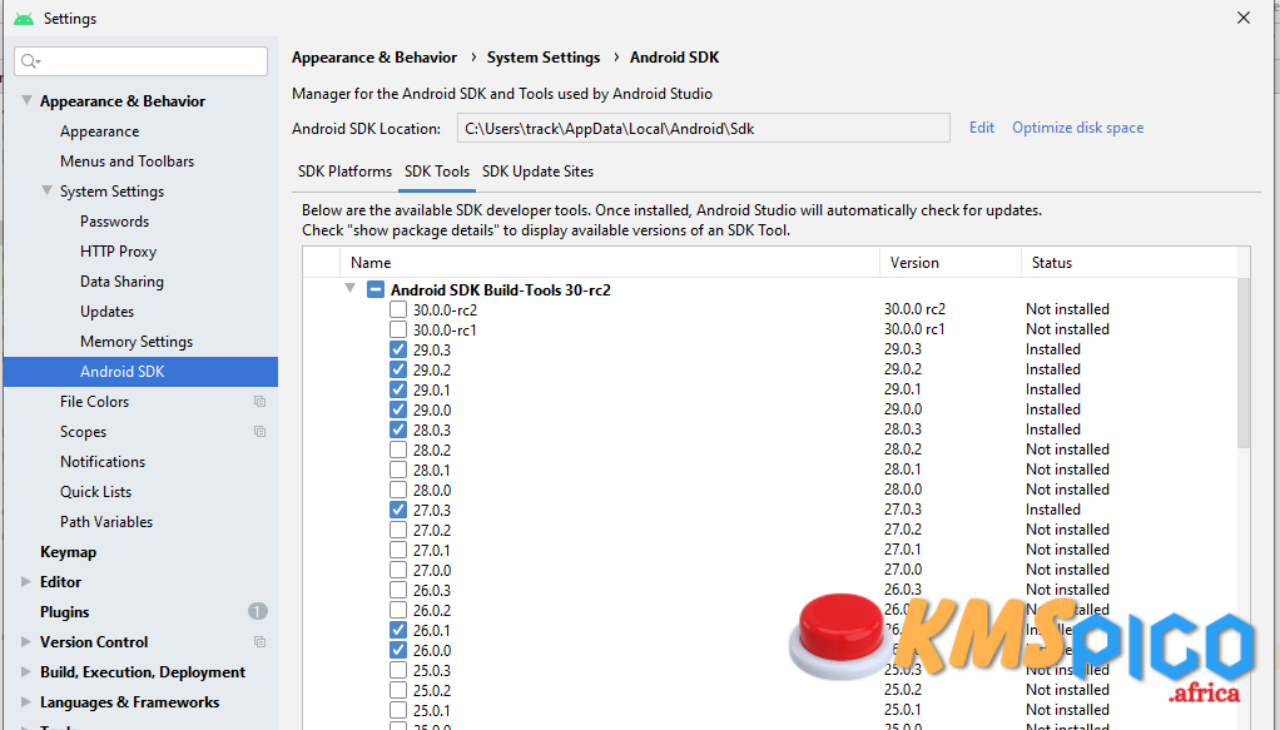Click the 29.0.0 version cell
The width and height of the screenshot is (1280, 730).
(x=903, y=410)
